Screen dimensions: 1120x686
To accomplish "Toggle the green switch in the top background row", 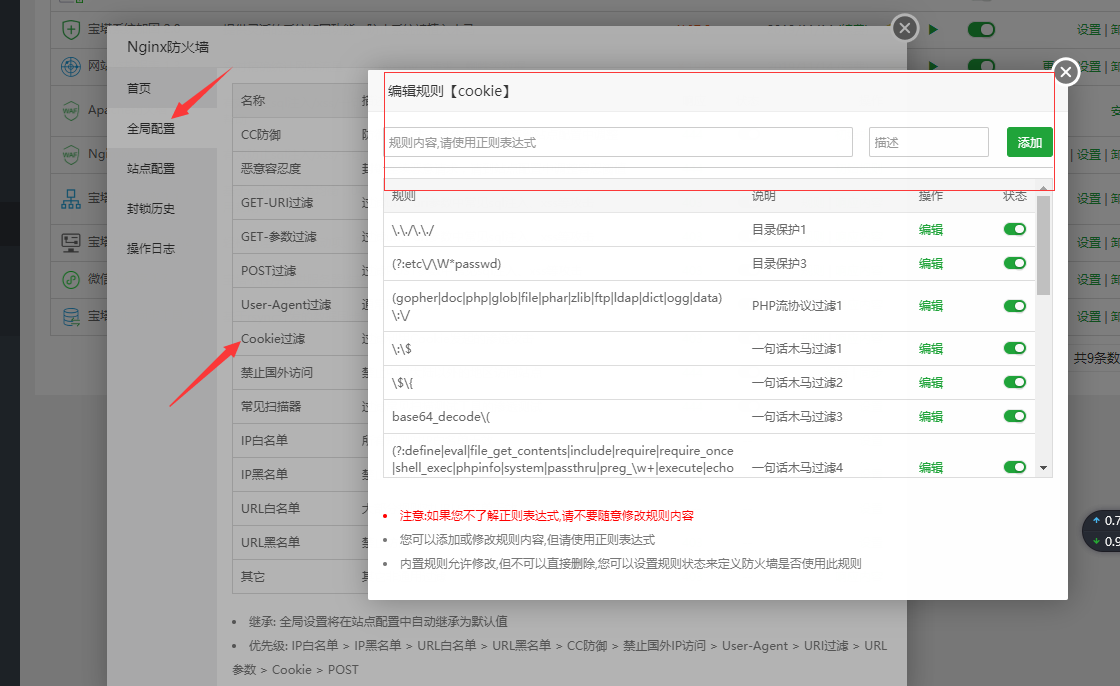I will pos(981,29).
